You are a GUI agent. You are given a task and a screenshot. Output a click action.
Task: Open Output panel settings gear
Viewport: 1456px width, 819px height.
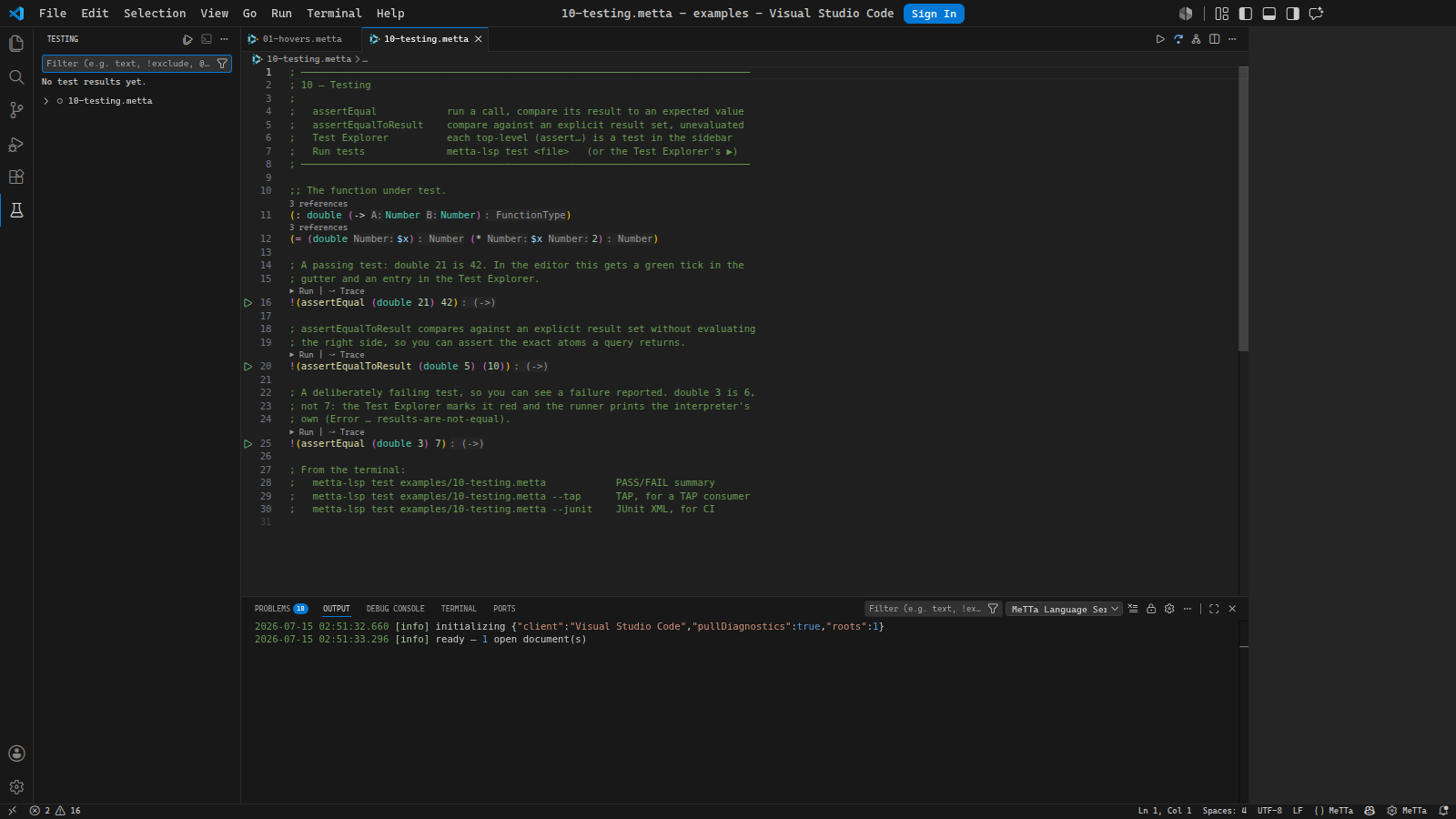(1169, 609)
